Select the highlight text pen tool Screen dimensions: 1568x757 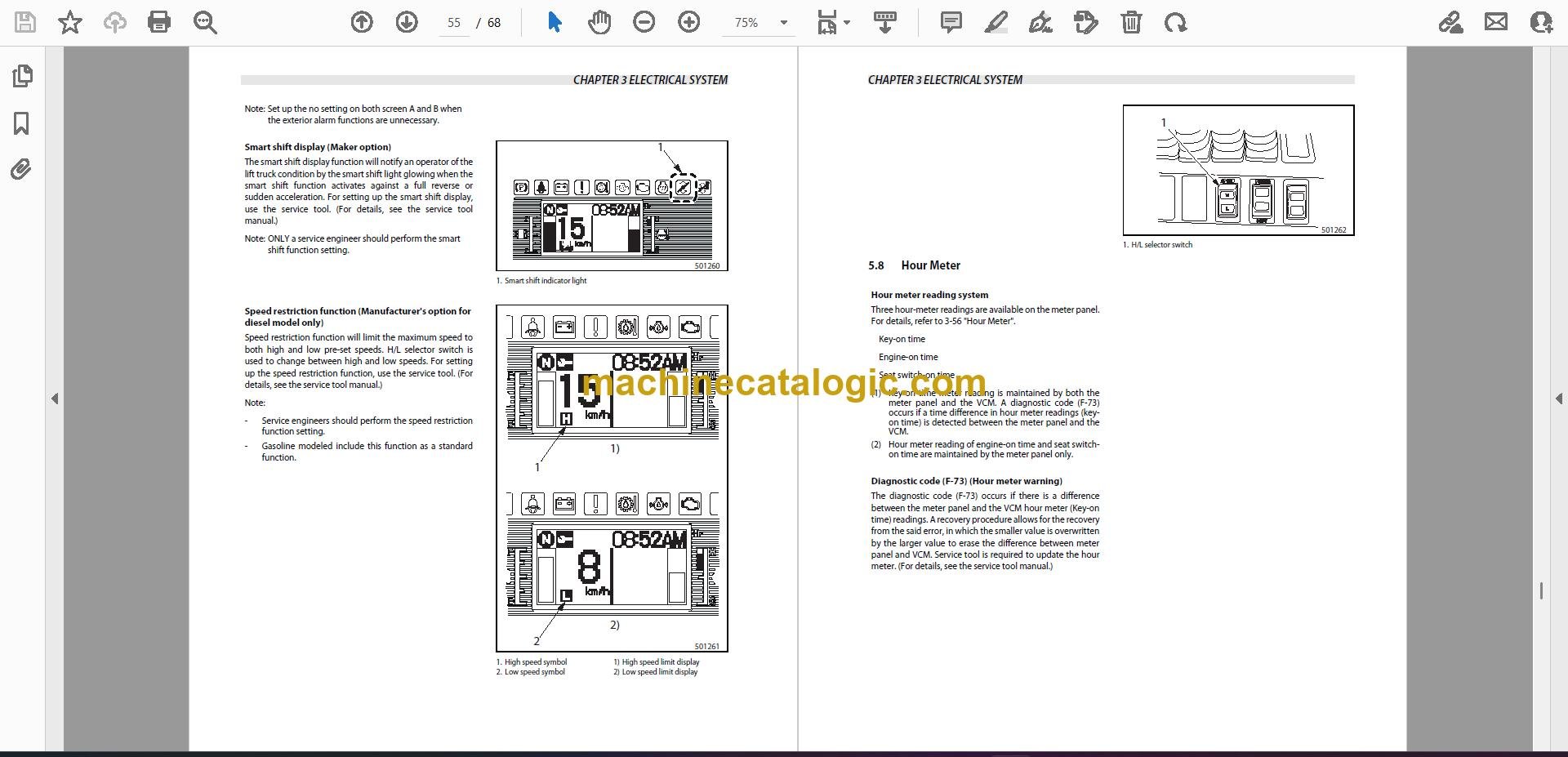click(996, 22)
